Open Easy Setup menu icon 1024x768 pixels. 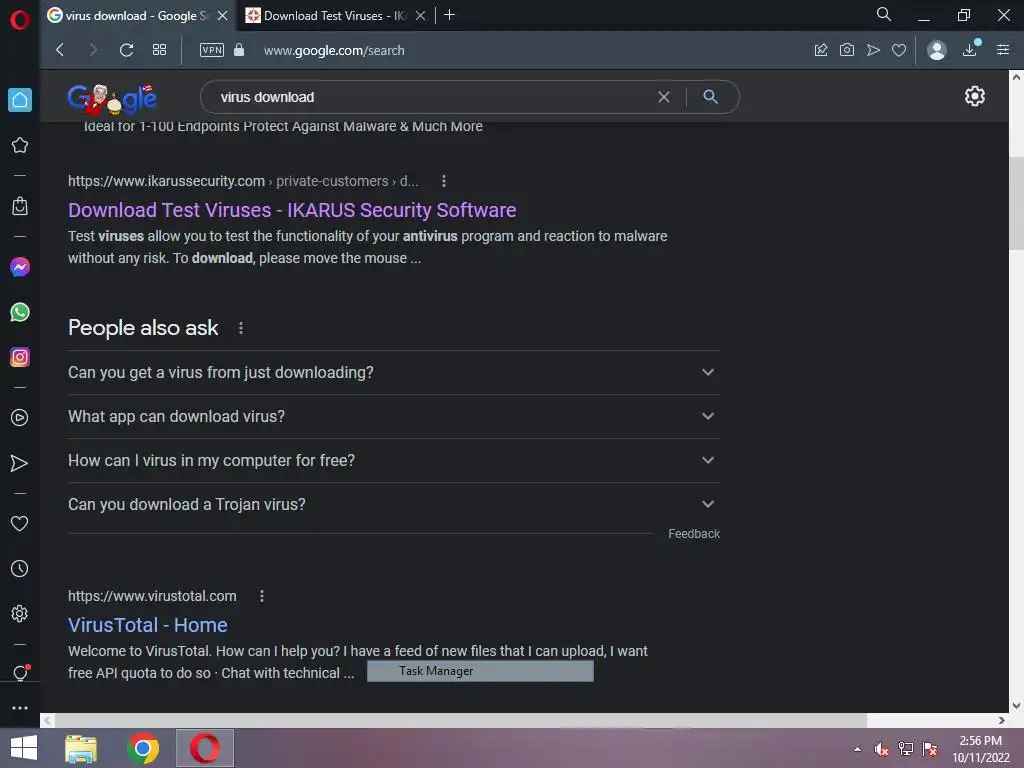(x=1003, y=50)
